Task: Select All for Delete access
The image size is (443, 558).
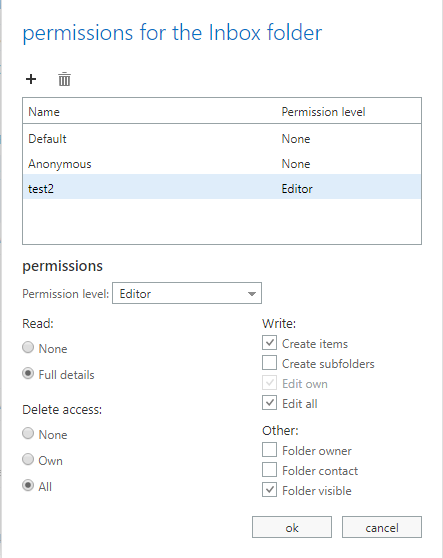Action: [28, 485]
